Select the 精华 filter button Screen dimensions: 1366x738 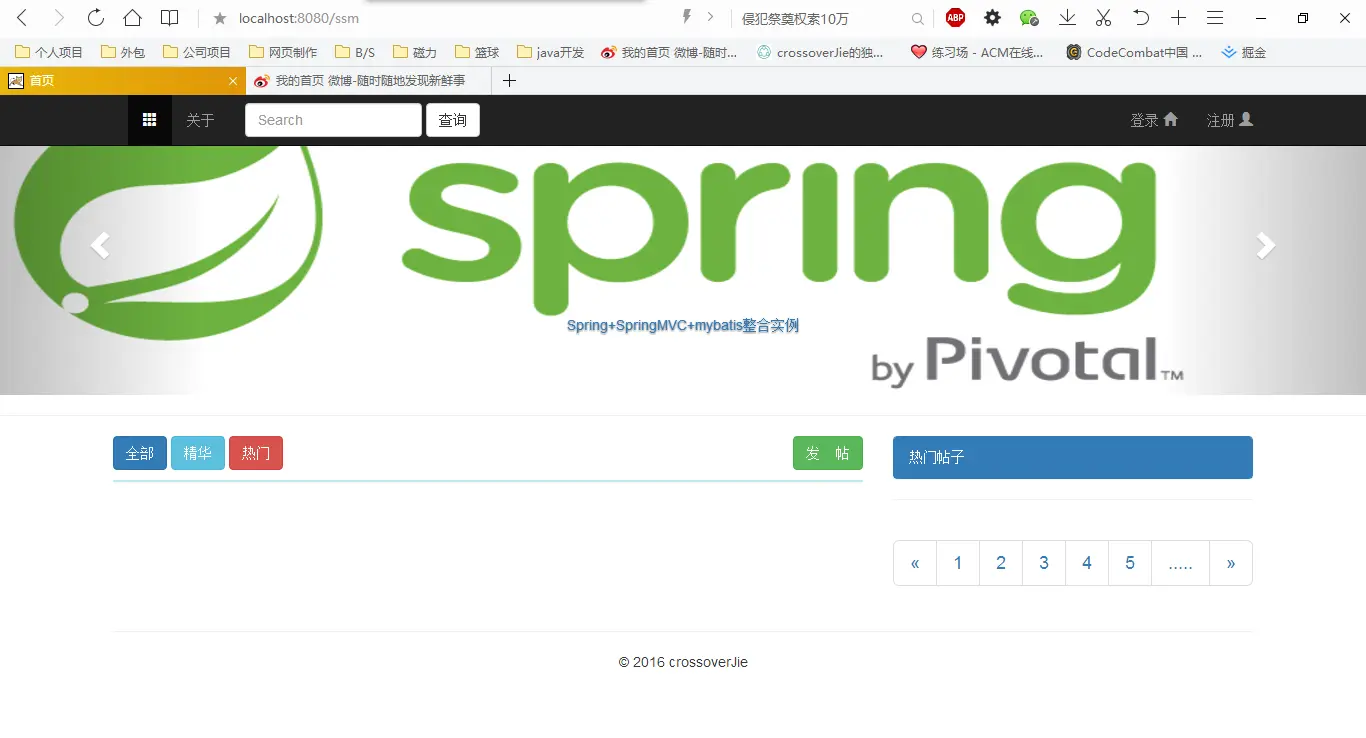tap(198, 453)
